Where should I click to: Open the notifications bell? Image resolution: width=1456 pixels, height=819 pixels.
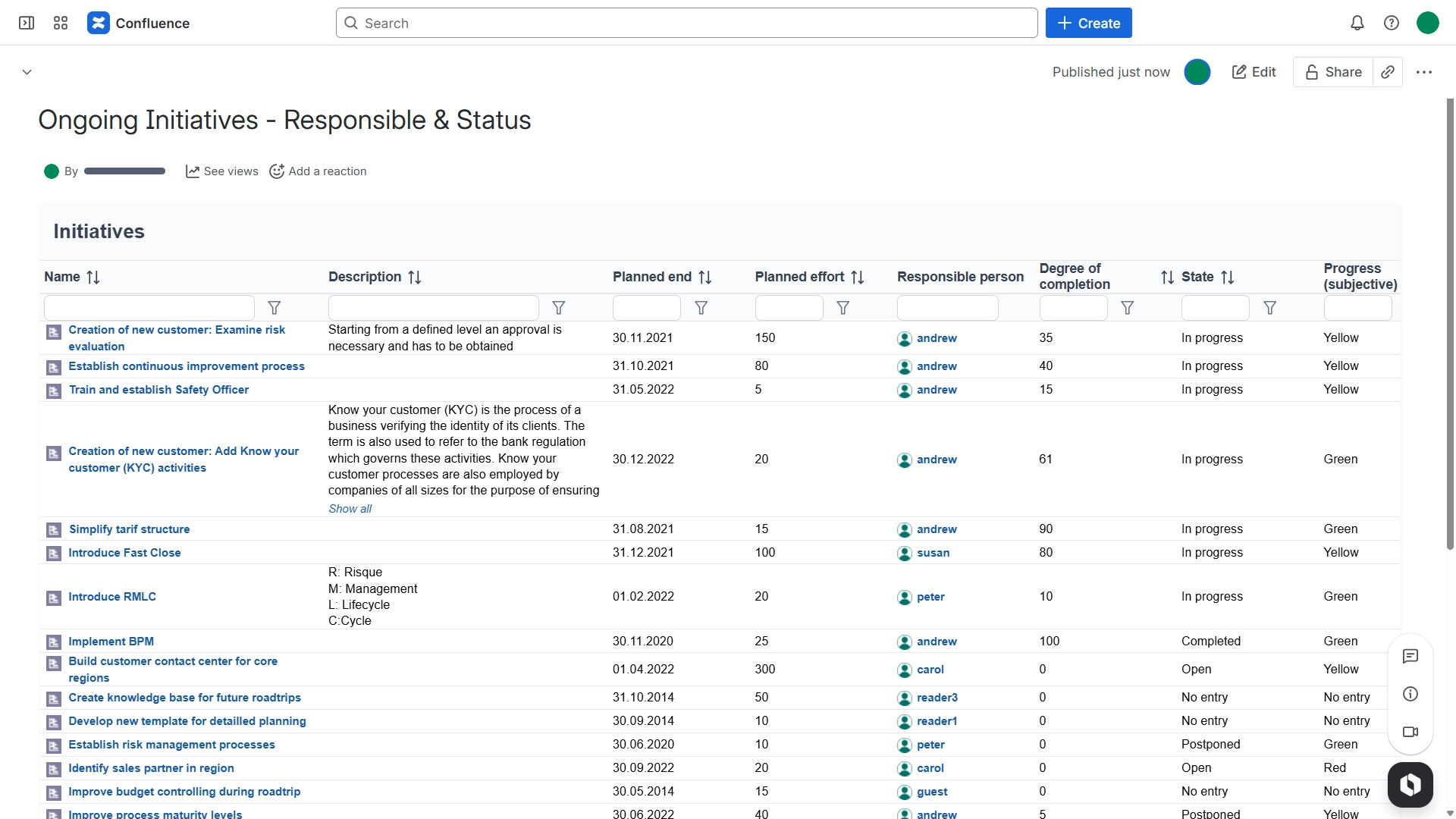(x=1357, y=23)
